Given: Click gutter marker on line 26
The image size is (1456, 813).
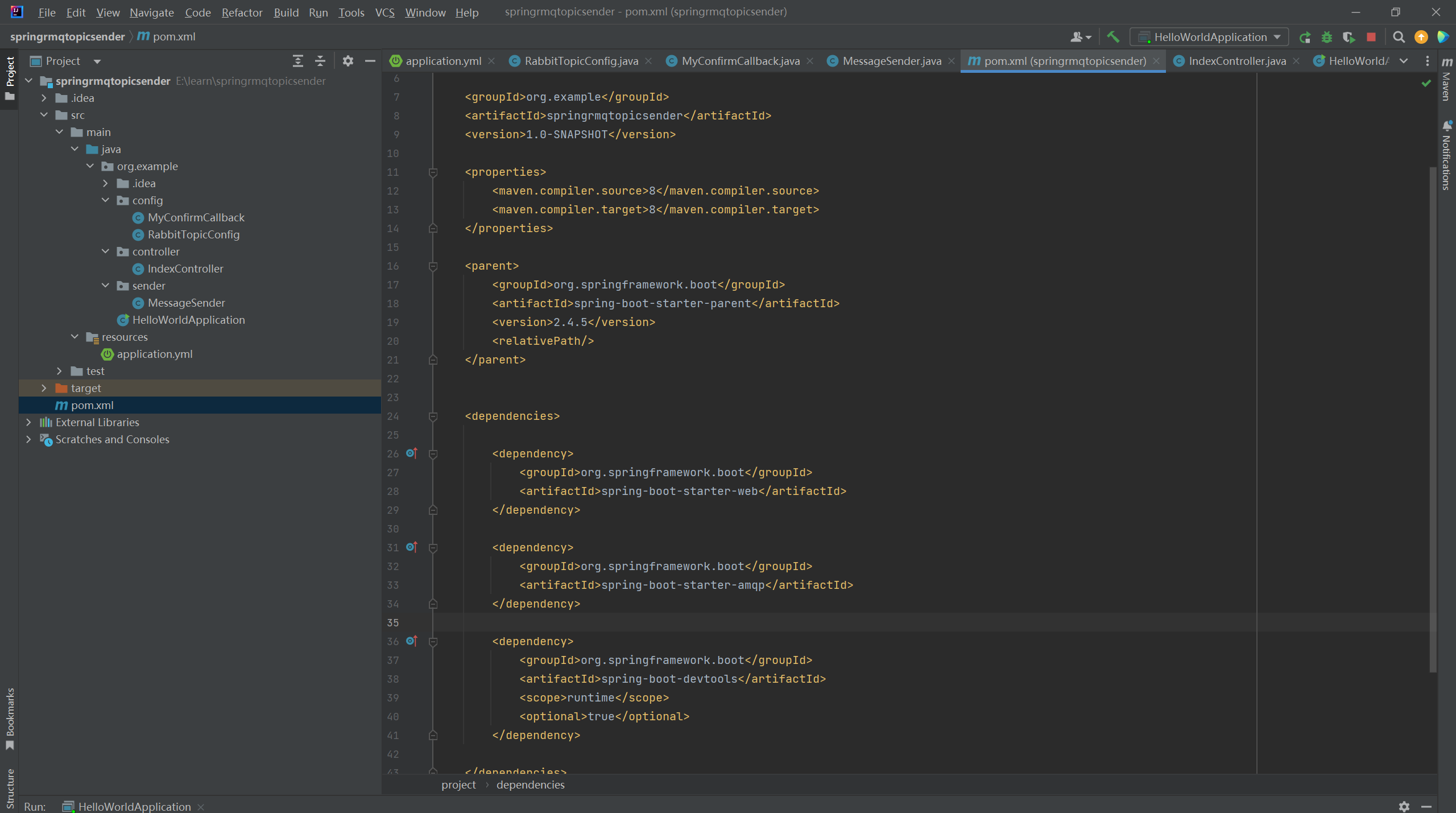Looking at the screenshot, I should (412, 453).
